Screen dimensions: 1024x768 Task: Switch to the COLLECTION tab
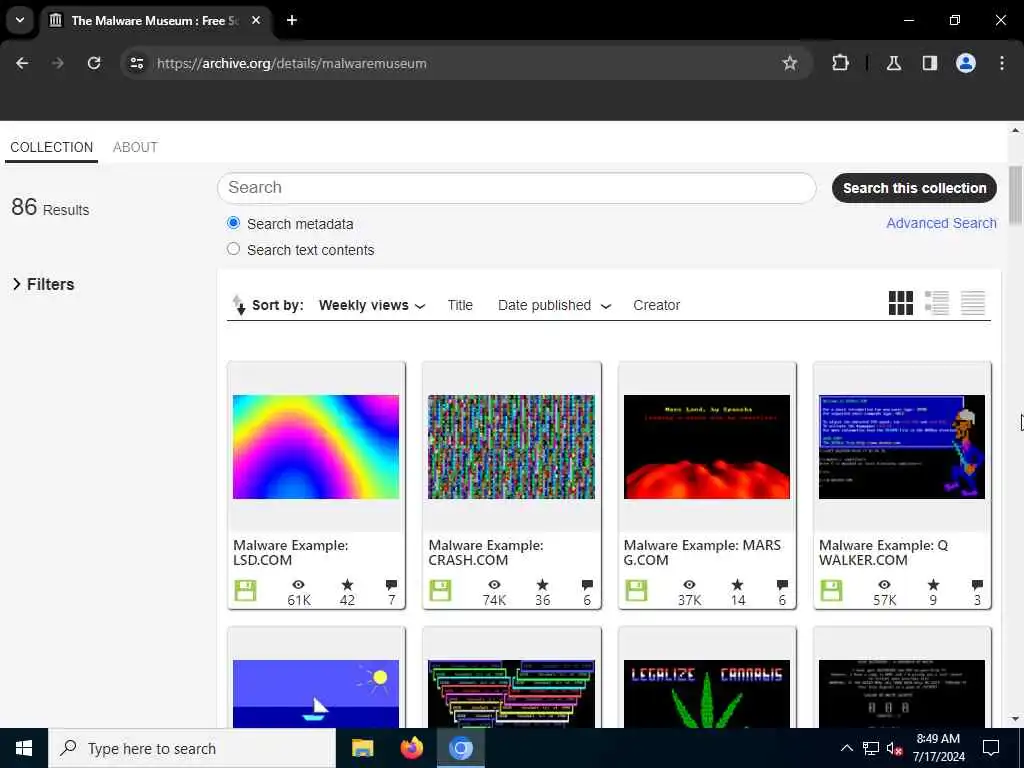pyautogui.click(x=52, y=147)
